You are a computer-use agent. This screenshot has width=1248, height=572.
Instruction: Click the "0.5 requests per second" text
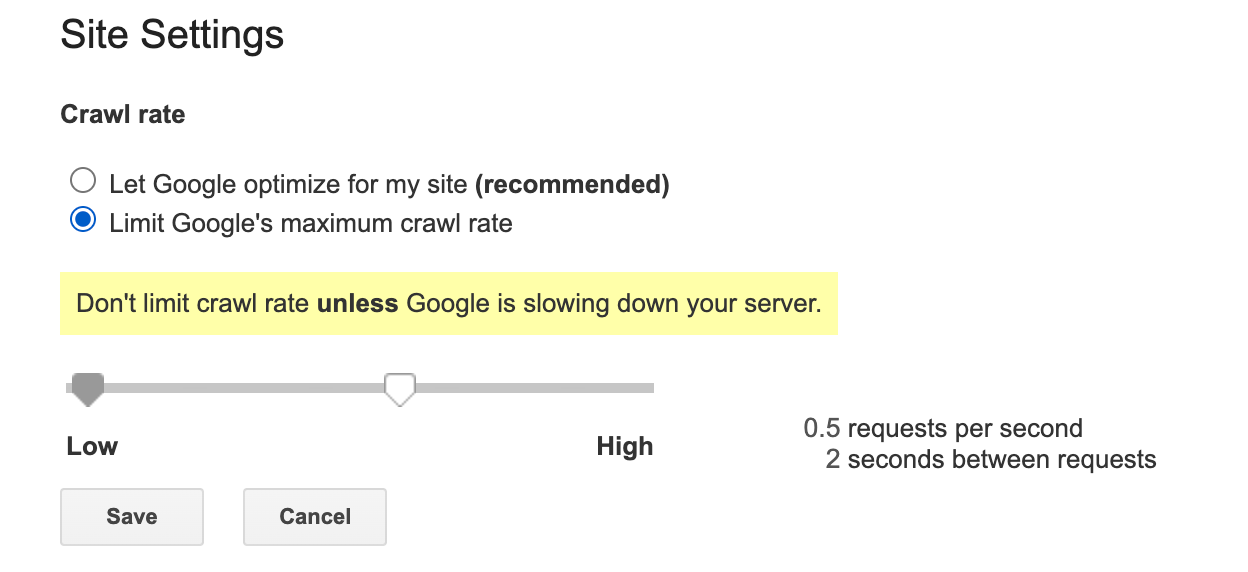tap(943, 429)
